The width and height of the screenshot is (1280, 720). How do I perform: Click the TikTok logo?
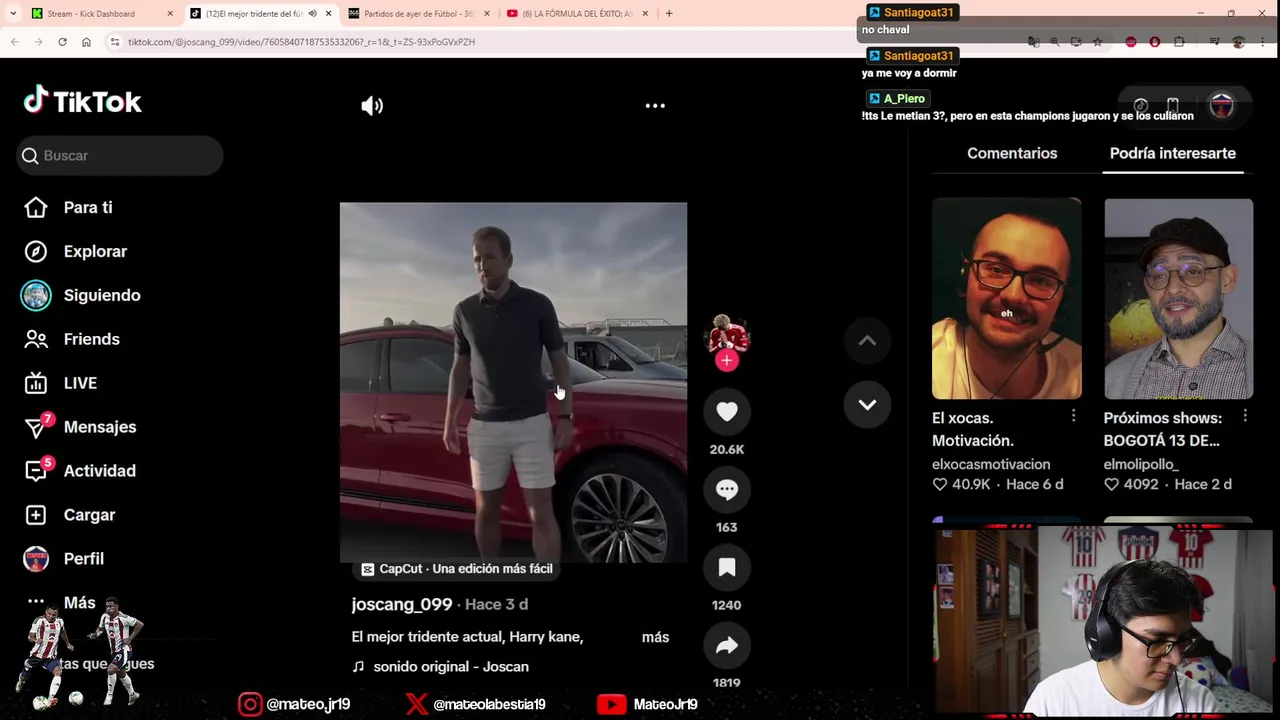[x=83, y=100]
